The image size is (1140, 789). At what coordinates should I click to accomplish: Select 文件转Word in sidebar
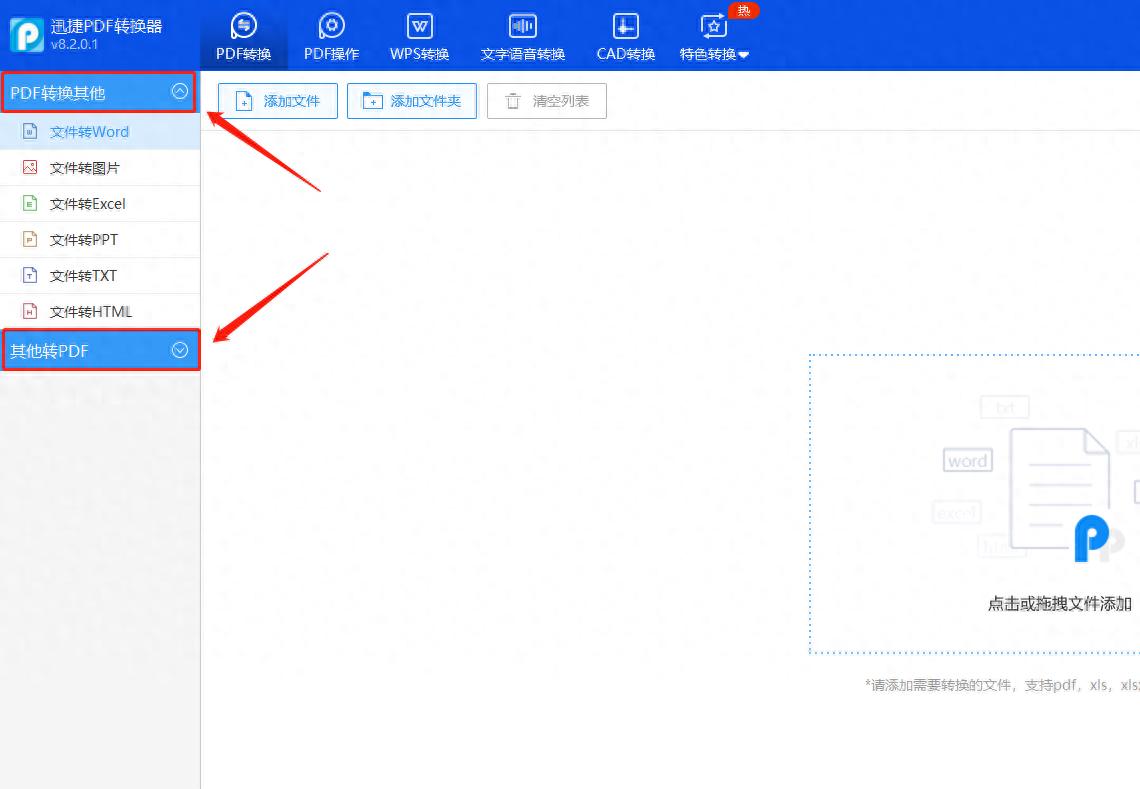(x=100, y=132)
